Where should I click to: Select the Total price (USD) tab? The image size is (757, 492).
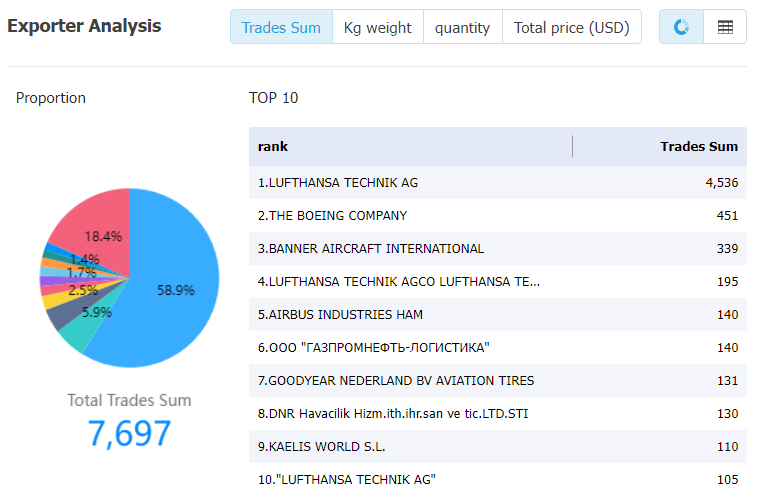coord(572,27)
